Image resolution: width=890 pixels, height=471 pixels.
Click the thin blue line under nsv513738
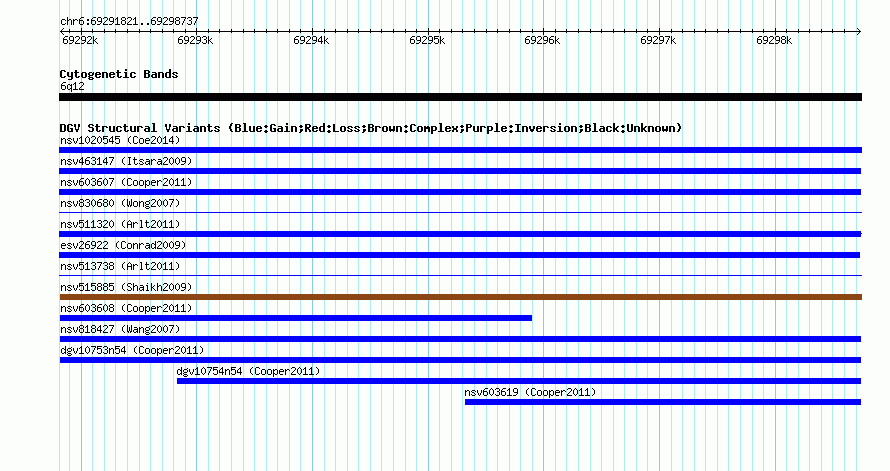(460, 276)
